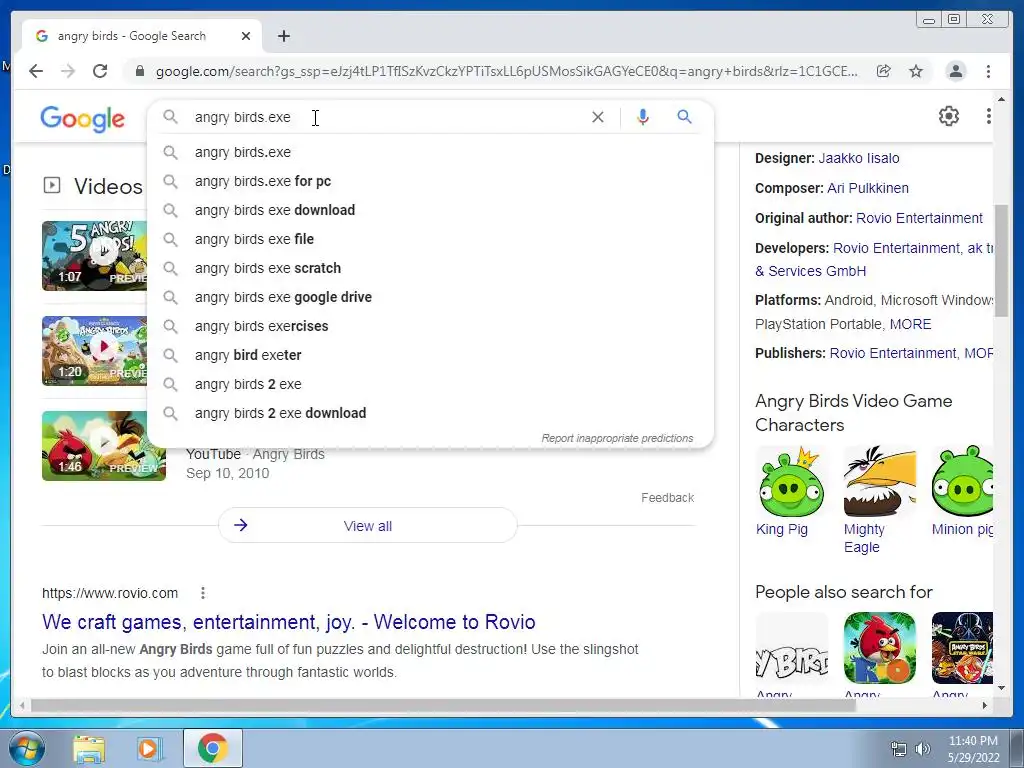Select suggestion 'angry birds.exe'

[x=431, y=152]
